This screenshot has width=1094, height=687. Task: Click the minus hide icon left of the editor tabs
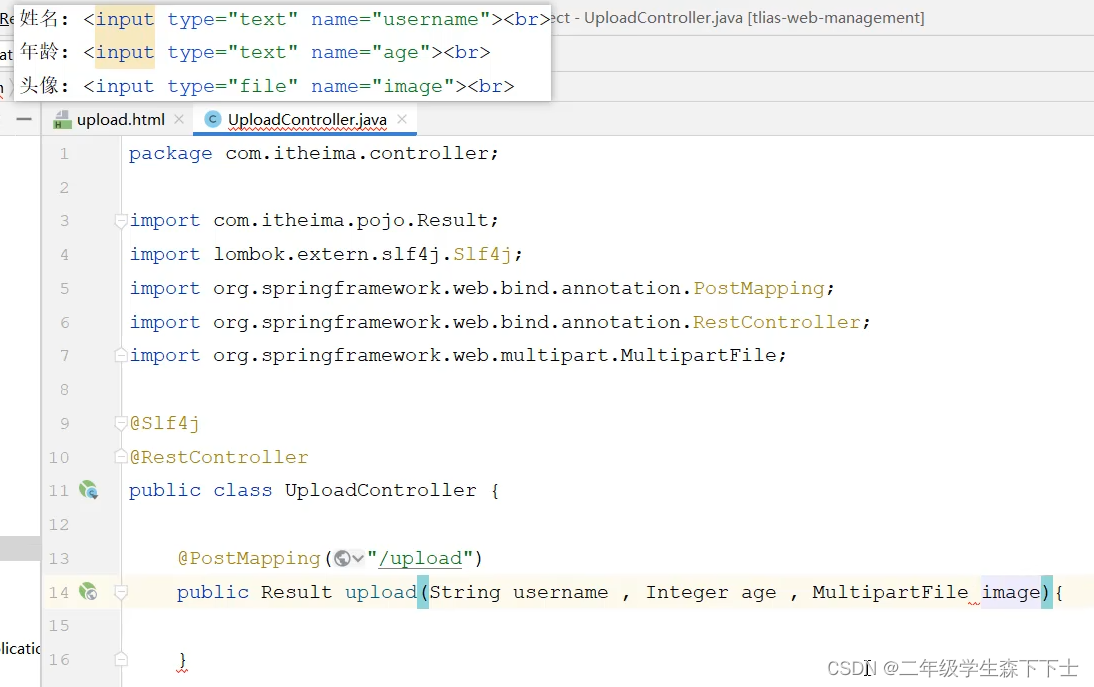tap(24, 119)
